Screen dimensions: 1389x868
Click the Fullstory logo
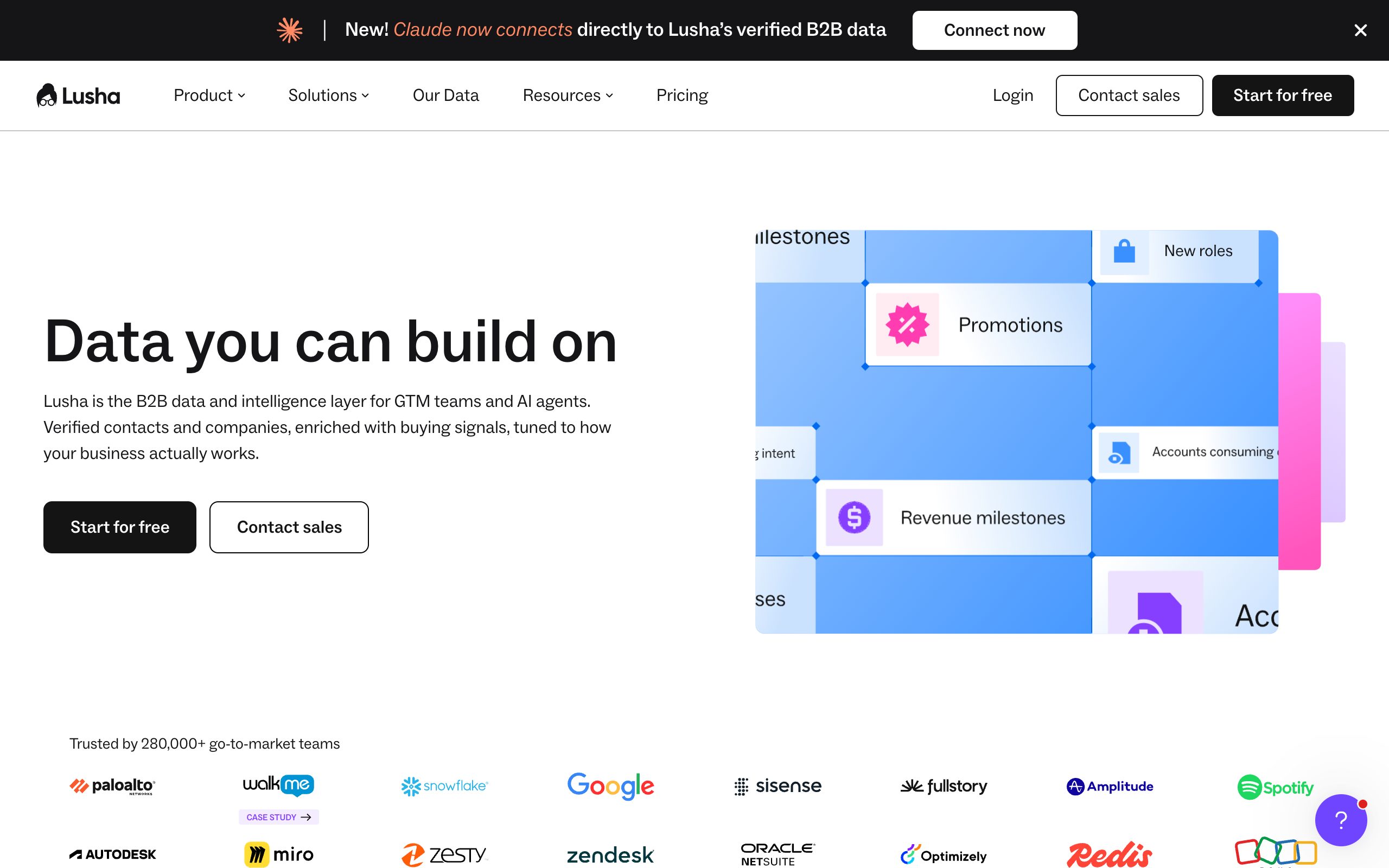944,786
